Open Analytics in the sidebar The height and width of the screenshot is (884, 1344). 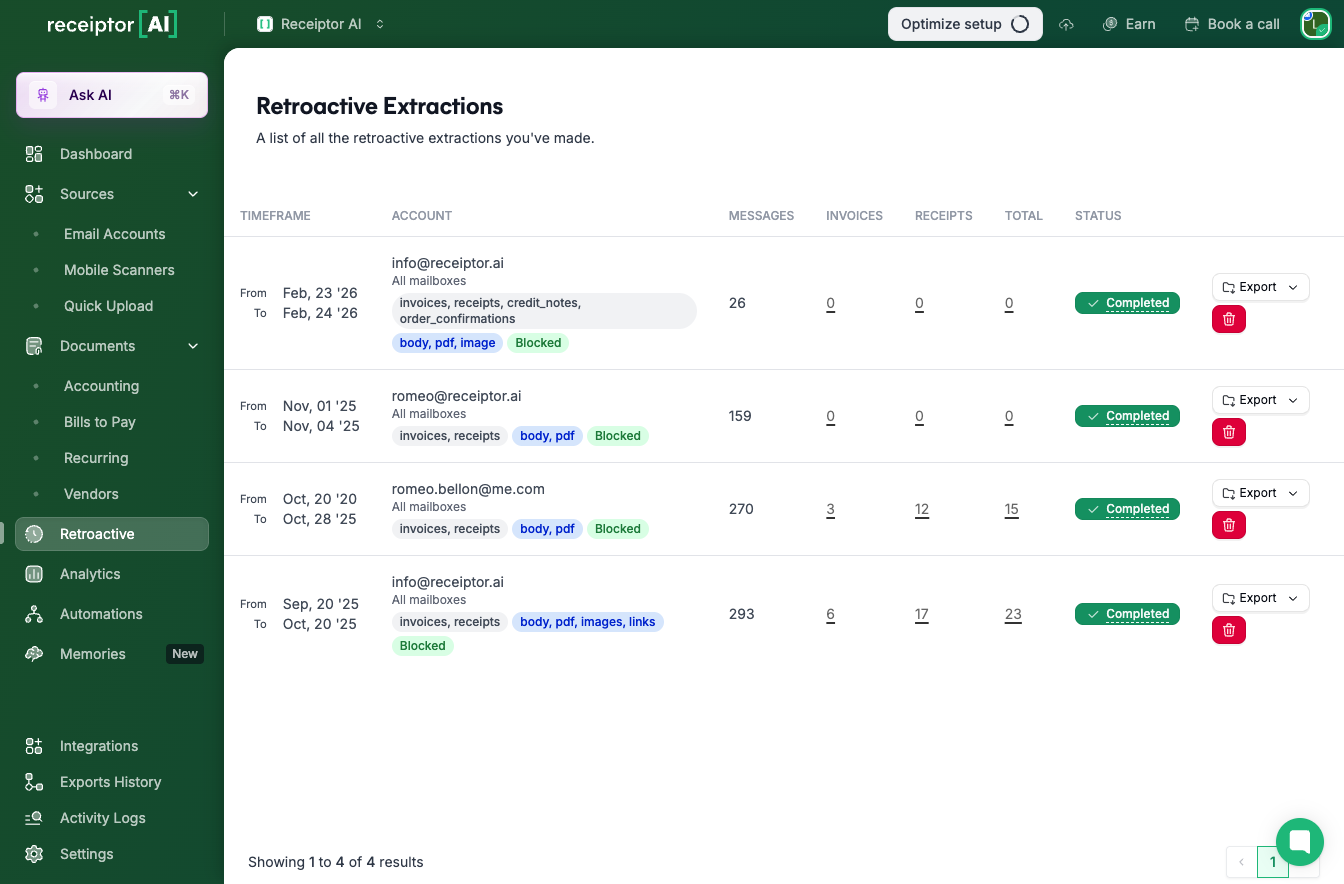(90, 574)
